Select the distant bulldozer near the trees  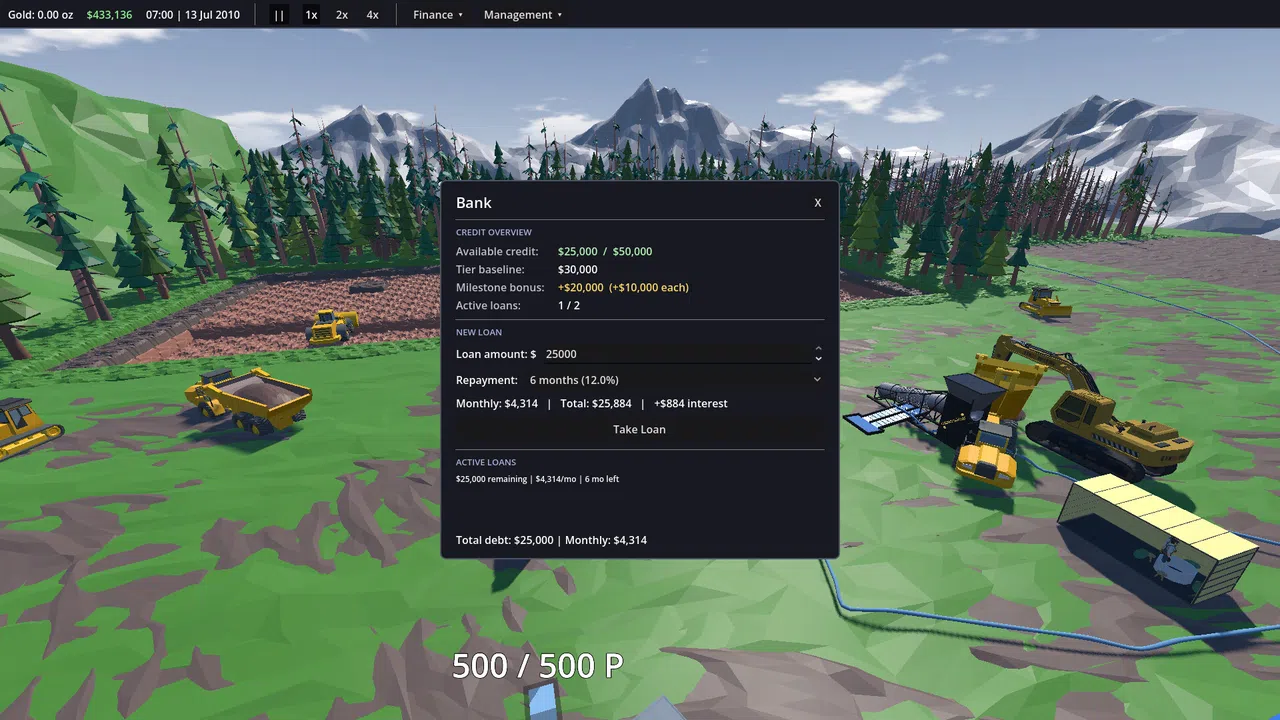tap(1045, 302)
